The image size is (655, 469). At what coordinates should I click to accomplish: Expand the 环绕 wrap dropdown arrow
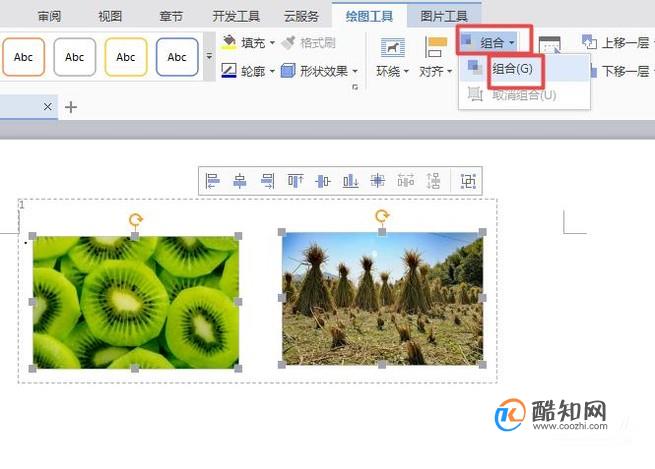(406, 71)
